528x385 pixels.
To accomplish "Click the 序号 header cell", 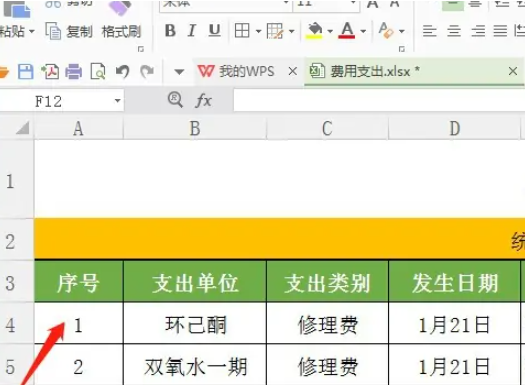I will [x=79, y=282].
